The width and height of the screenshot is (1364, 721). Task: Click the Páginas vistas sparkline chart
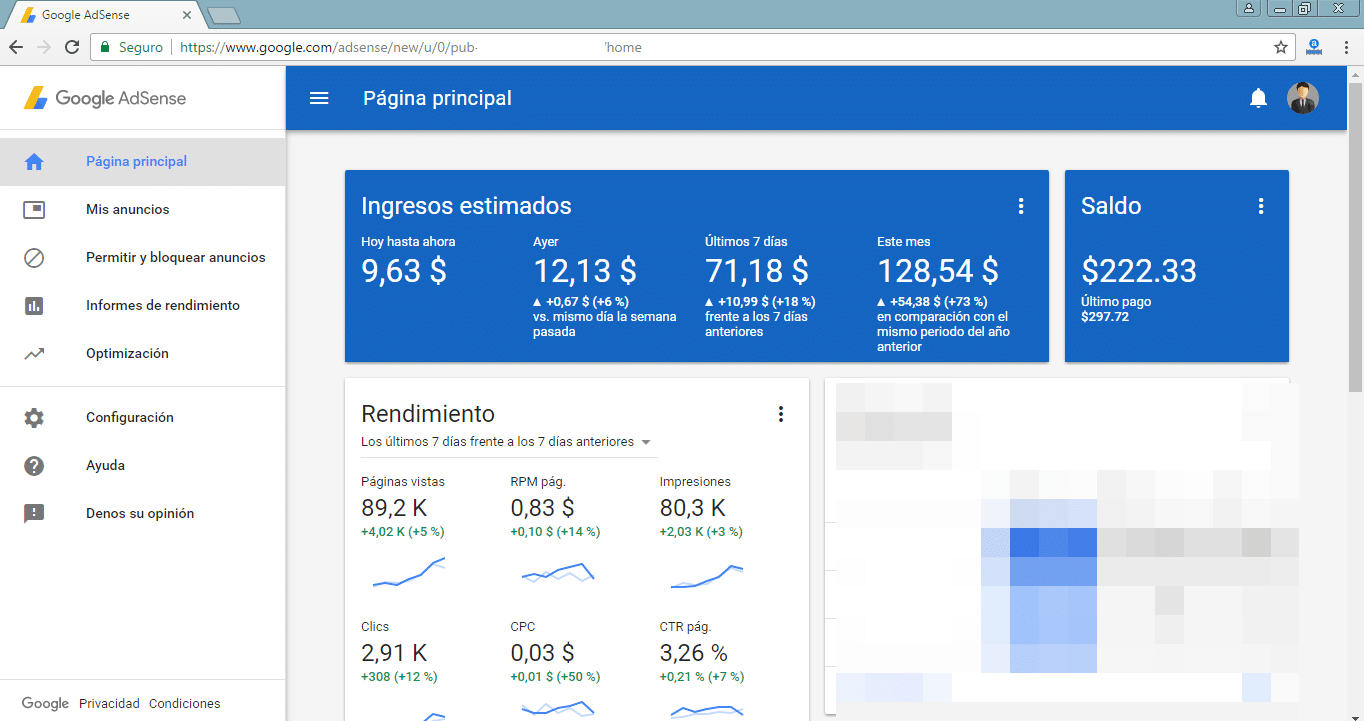(x=409, y=572)
